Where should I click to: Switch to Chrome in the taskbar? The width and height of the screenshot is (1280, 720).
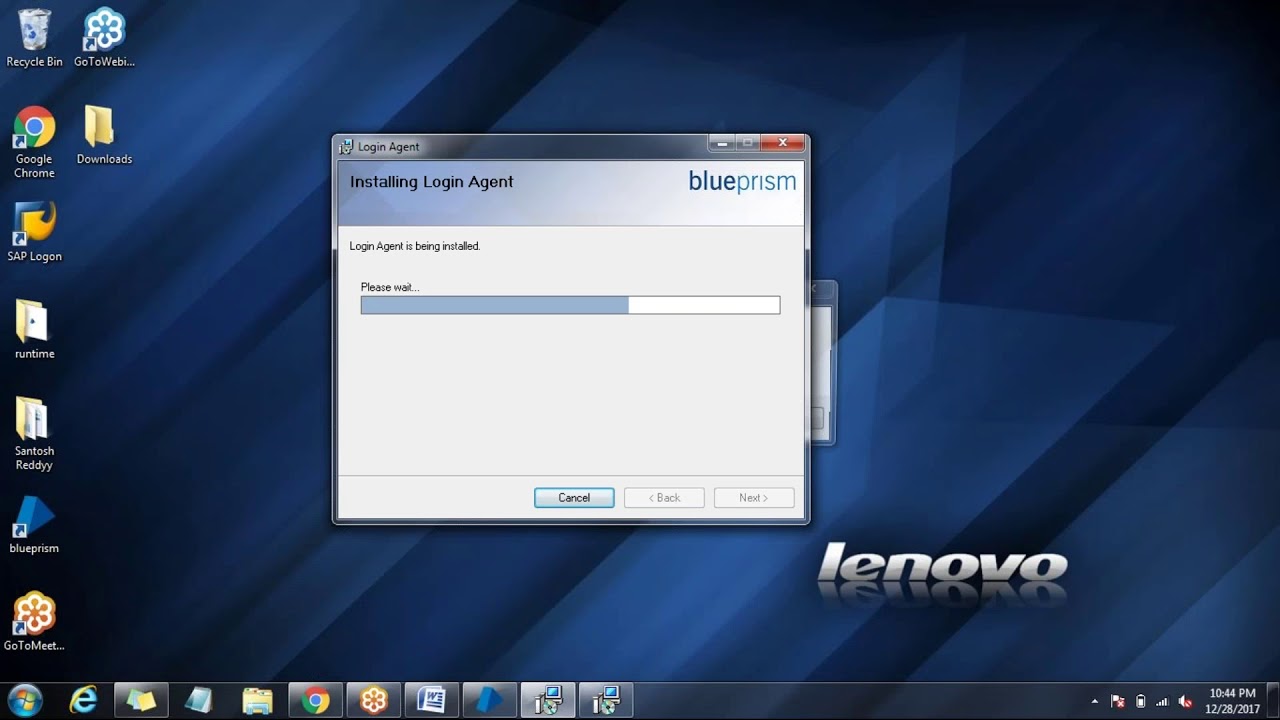pos(316,700)
